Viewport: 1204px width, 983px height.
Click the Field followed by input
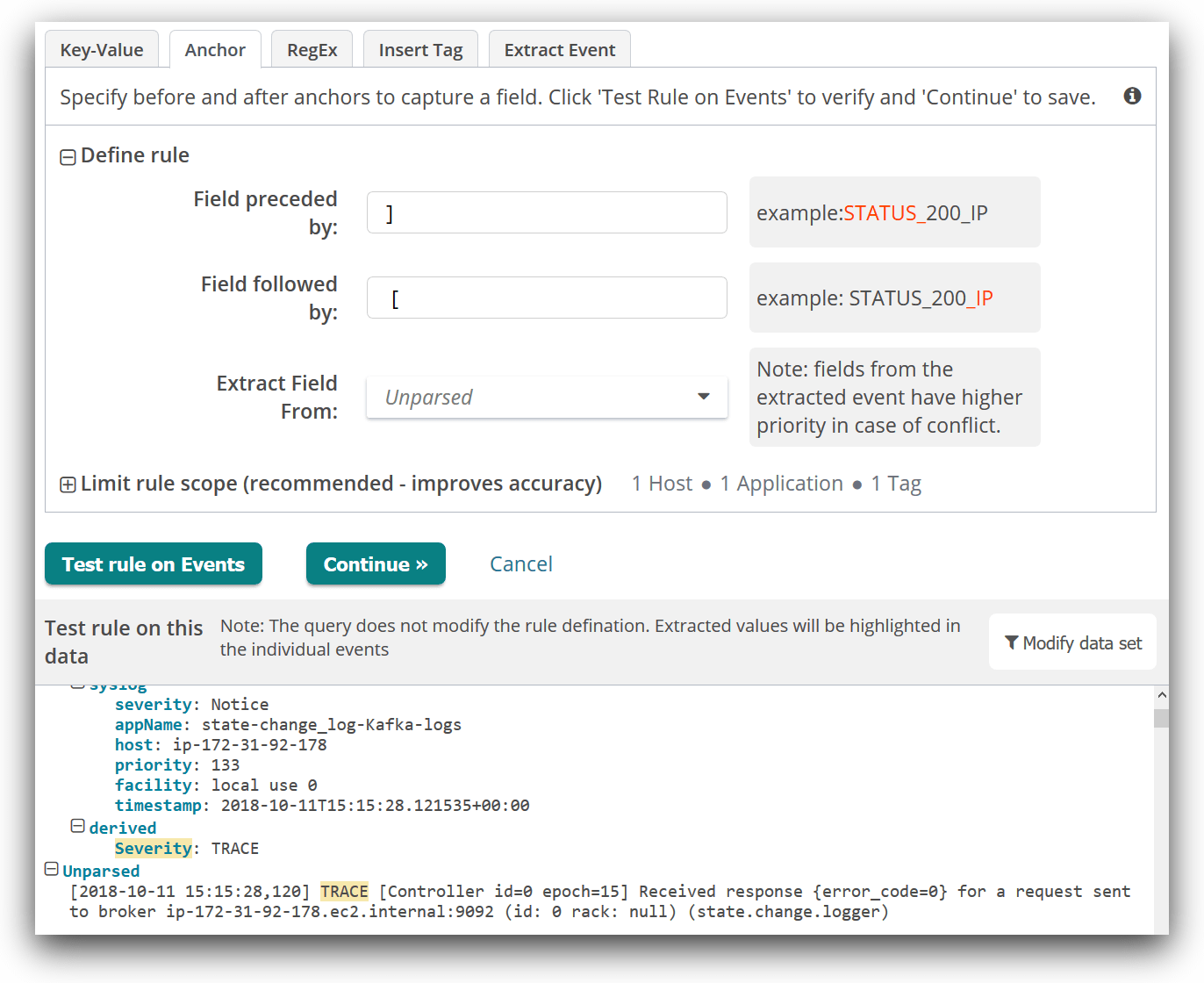point(546,298)
